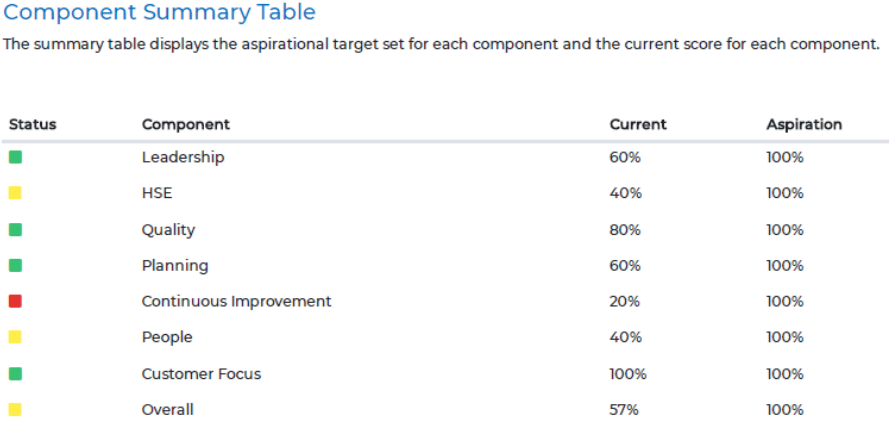Click the Component column header
Image resolution: width=892 pixels, height=433 pixels.
tap(186, 125)
